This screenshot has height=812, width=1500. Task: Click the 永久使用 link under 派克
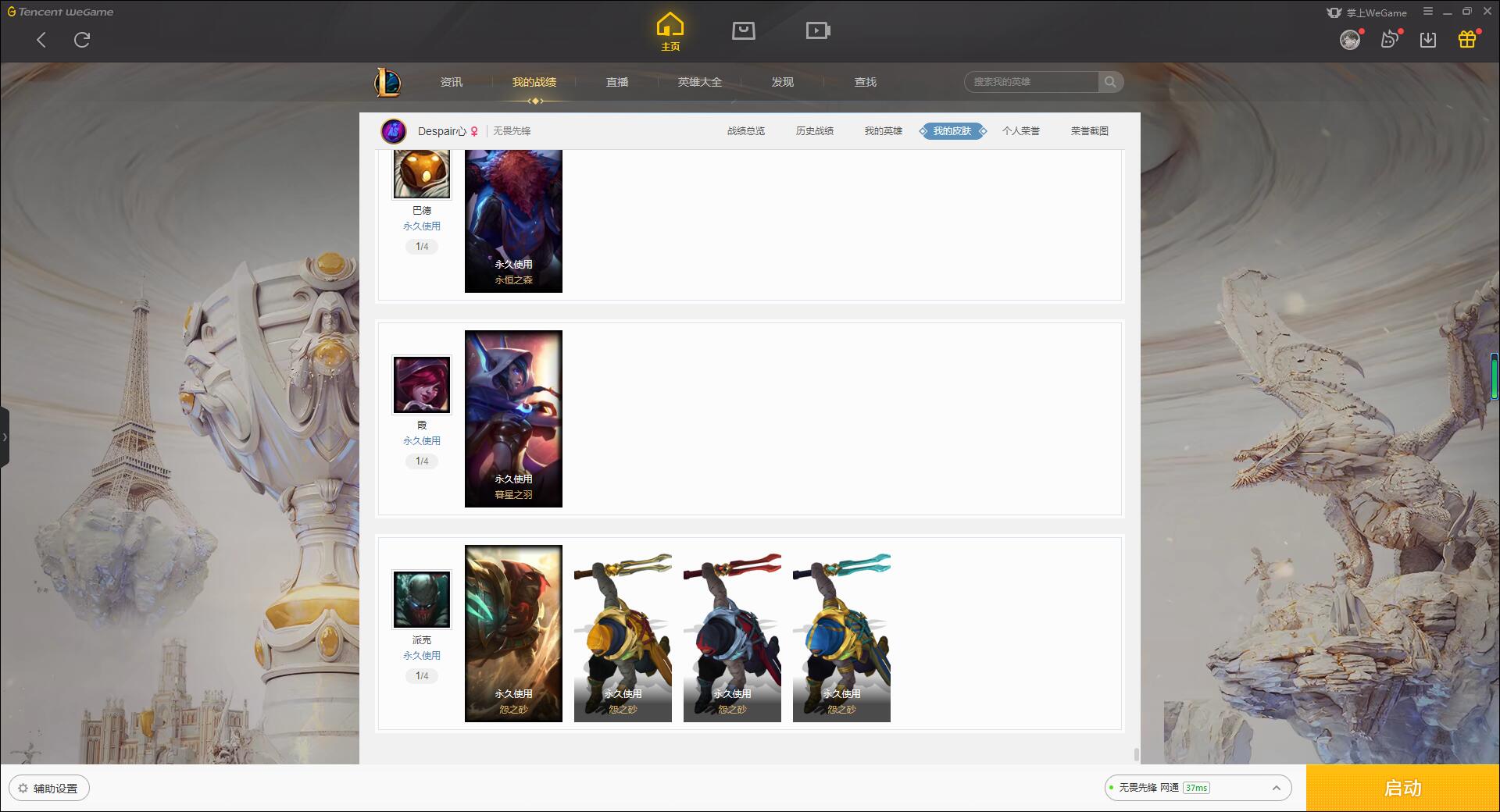[x=422, y=655]
